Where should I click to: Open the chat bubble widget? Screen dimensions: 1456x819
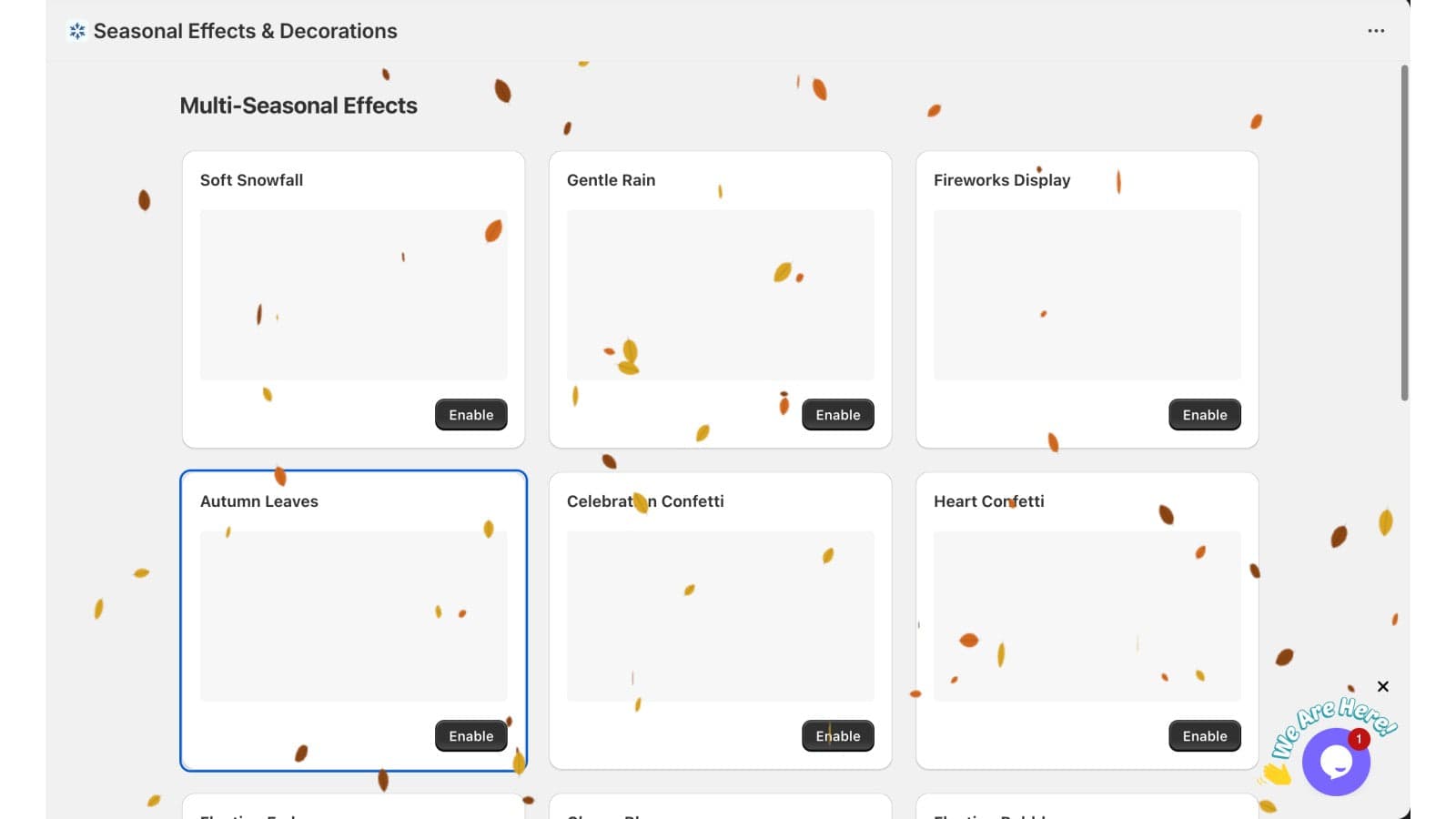click(x=1336, y=762)
